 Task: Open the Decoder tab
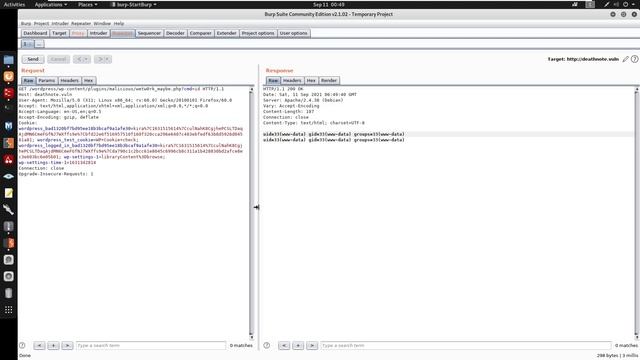click(x=175, y=33)
